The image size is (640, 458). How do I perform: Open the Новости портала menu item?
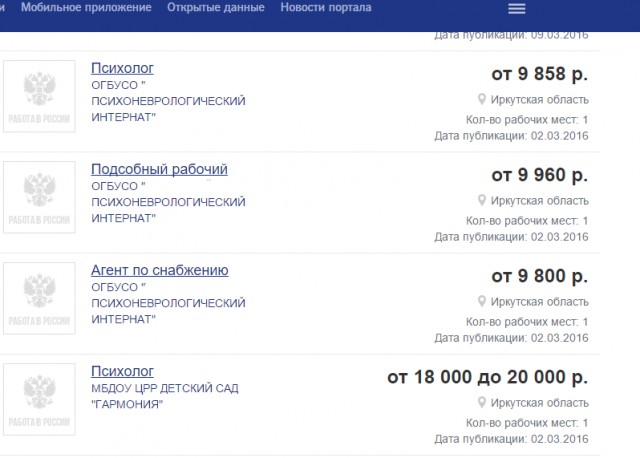click(326, 7)
